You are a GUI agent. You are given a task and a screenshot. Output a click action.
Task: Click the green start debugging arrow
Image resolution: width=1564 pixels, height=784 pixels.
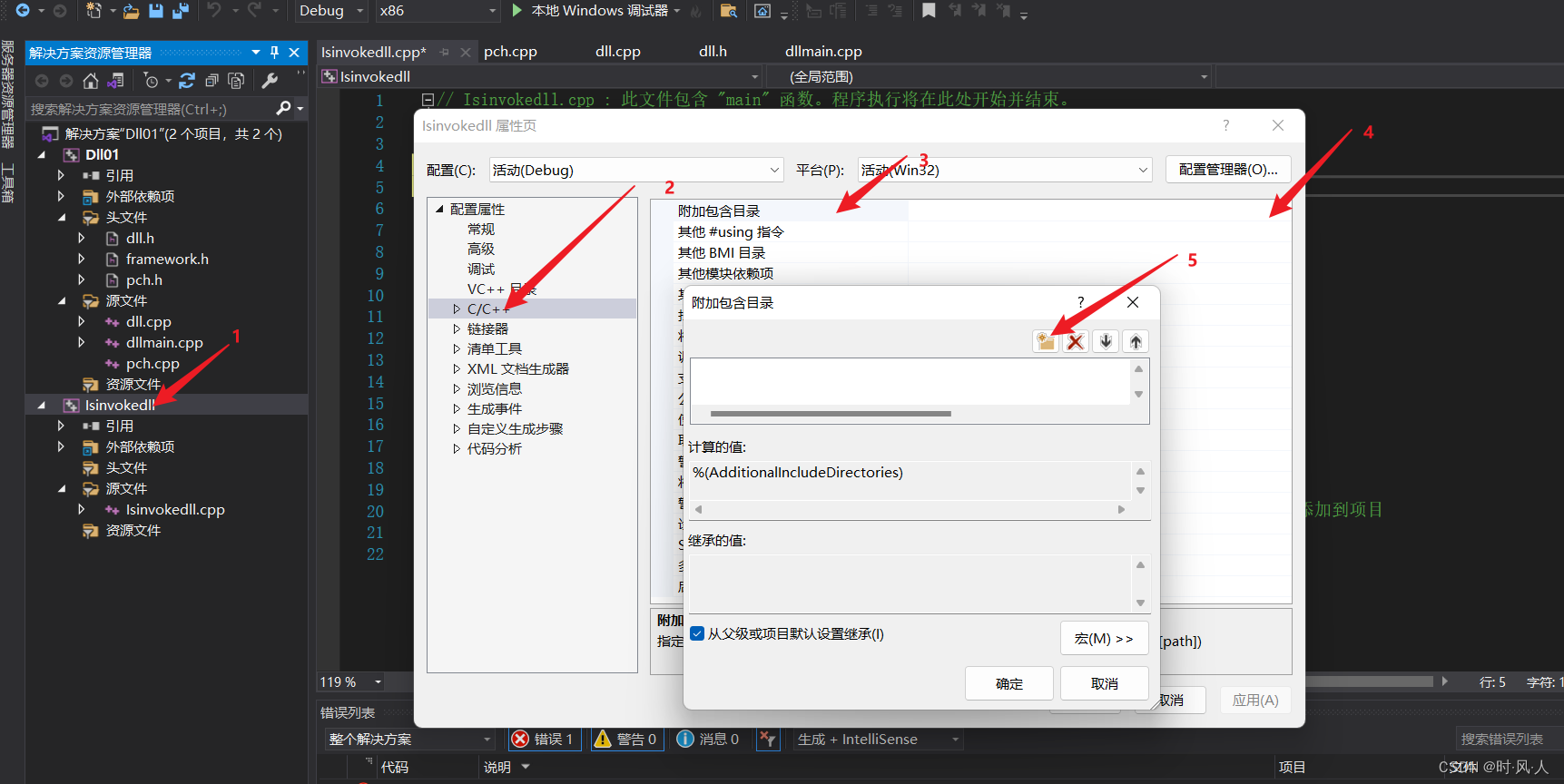[x=516, y=10]
